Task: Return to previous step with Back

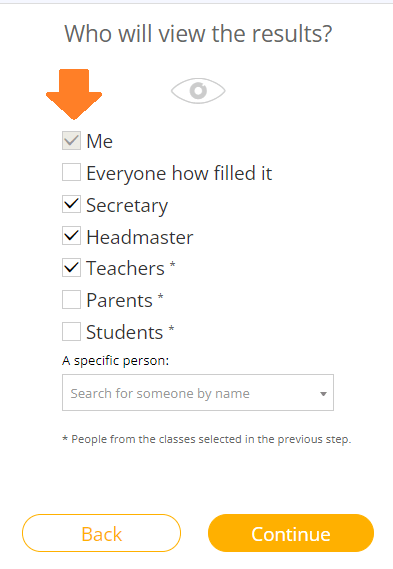Action: pyautogui.click(x=101, y=533)
